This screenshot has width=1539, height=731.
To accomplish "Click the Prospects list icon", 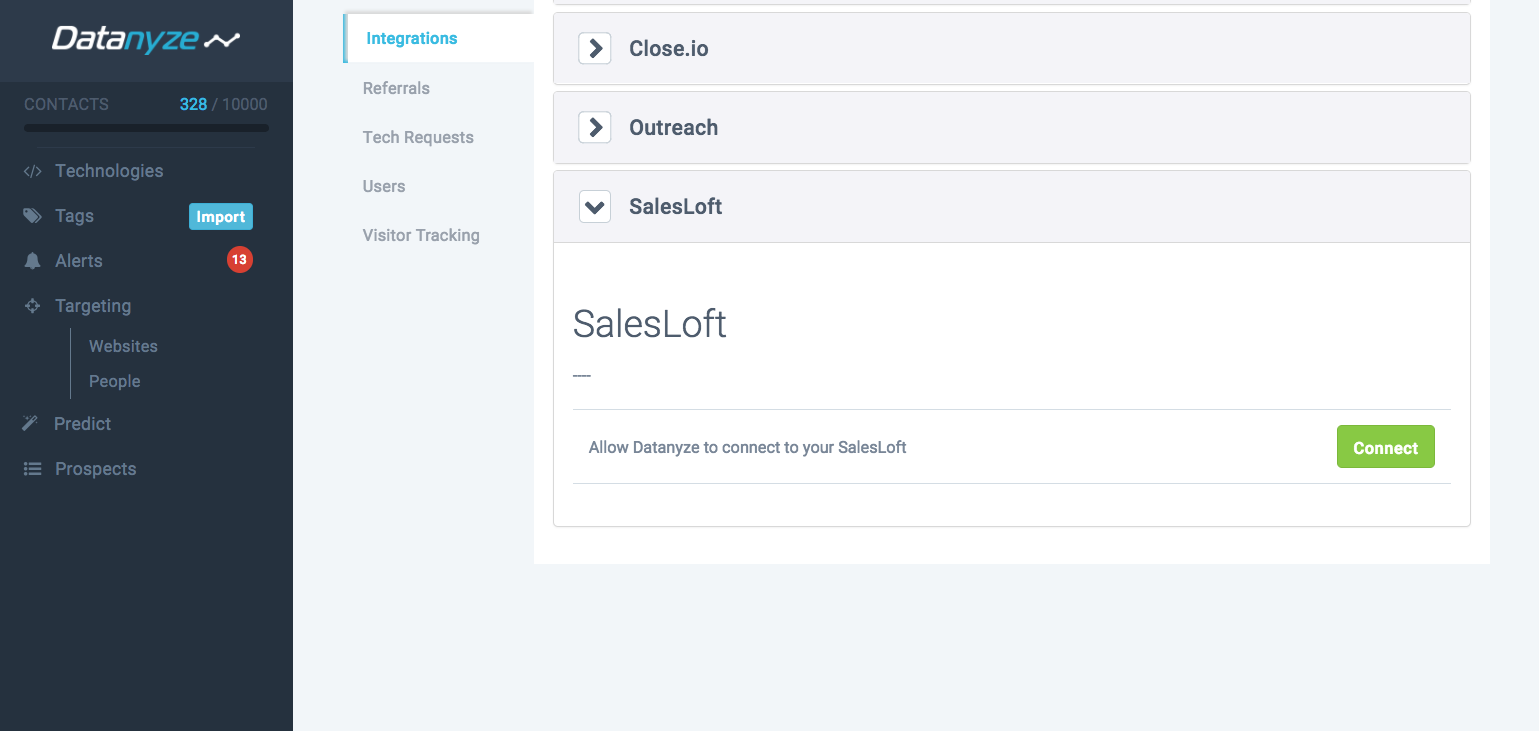I will 33,469.
